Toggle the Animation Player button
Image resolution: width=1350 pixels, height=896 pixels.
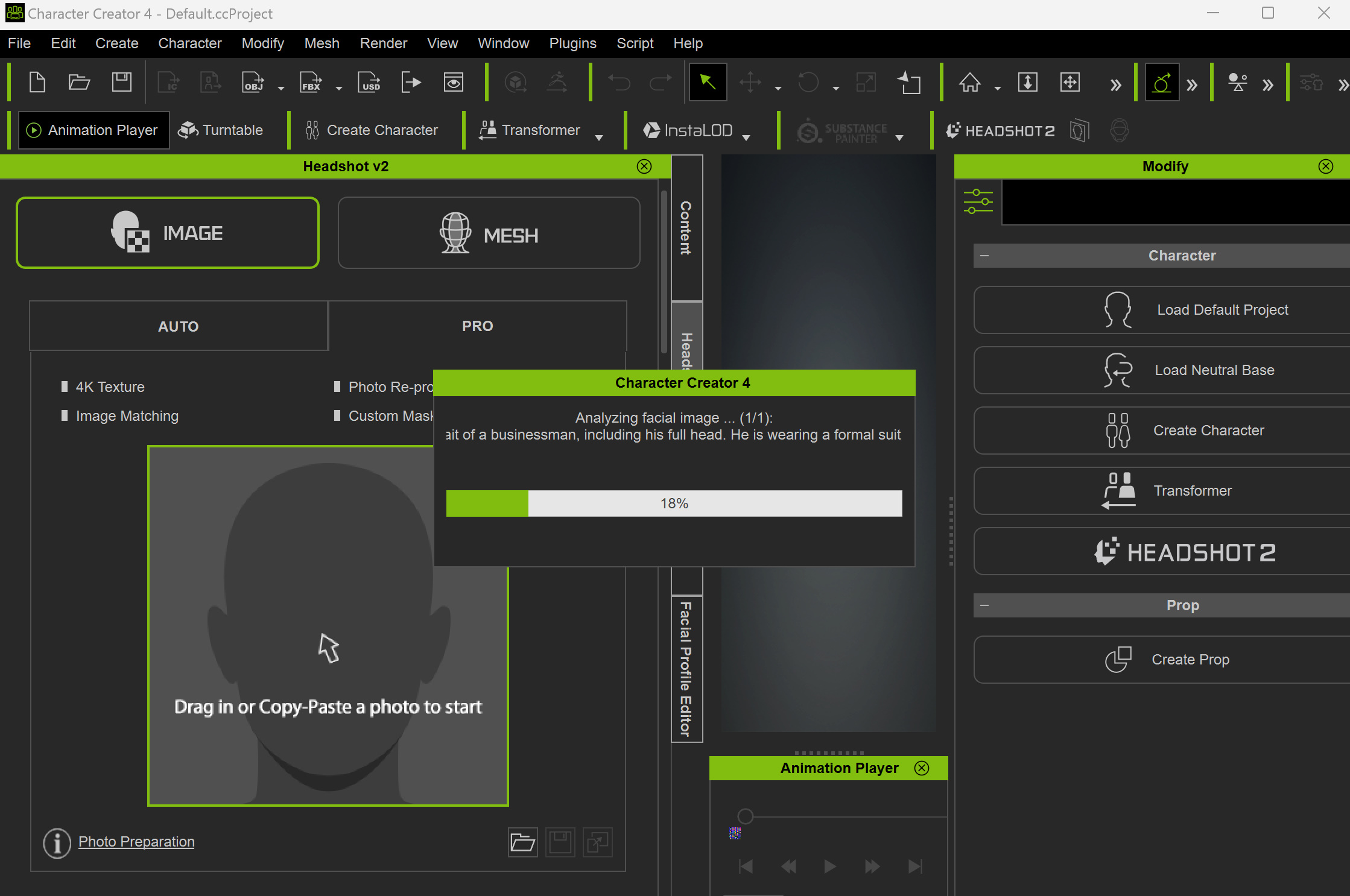[x=93, y=130]
